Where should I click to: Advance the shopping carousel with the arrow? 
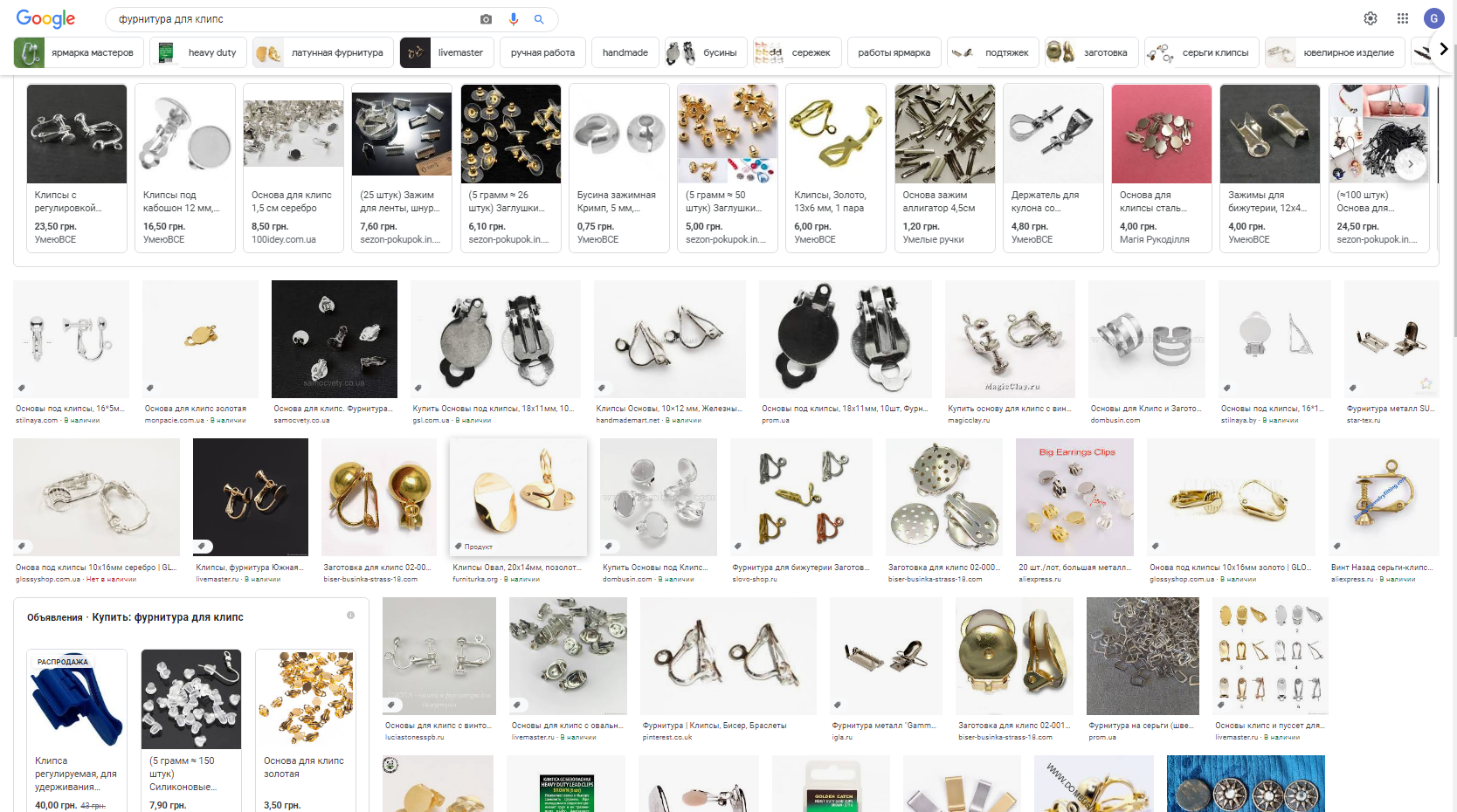[x=1410, y=163]
